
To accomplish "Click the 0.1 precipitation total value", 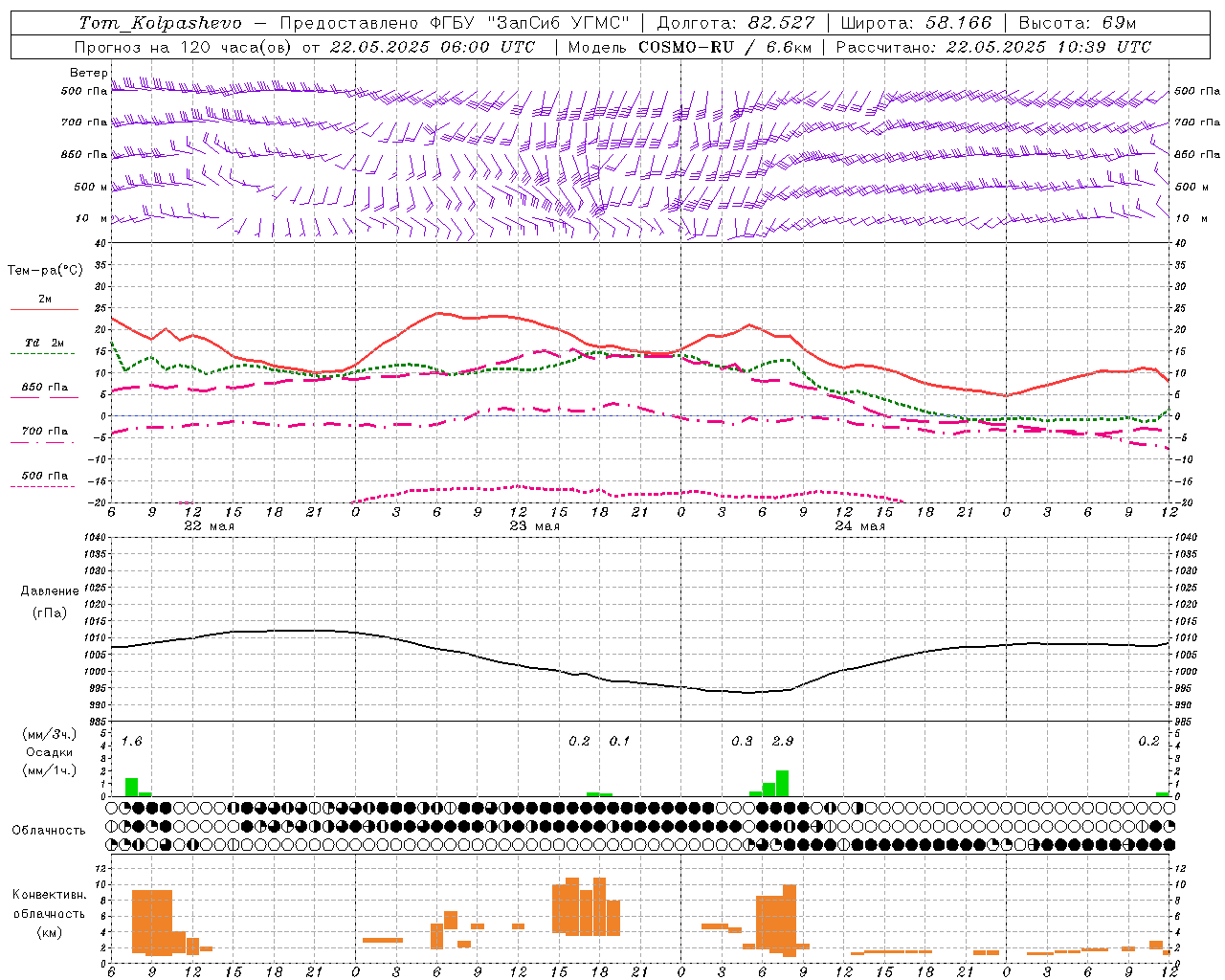I will click(619, 742).
